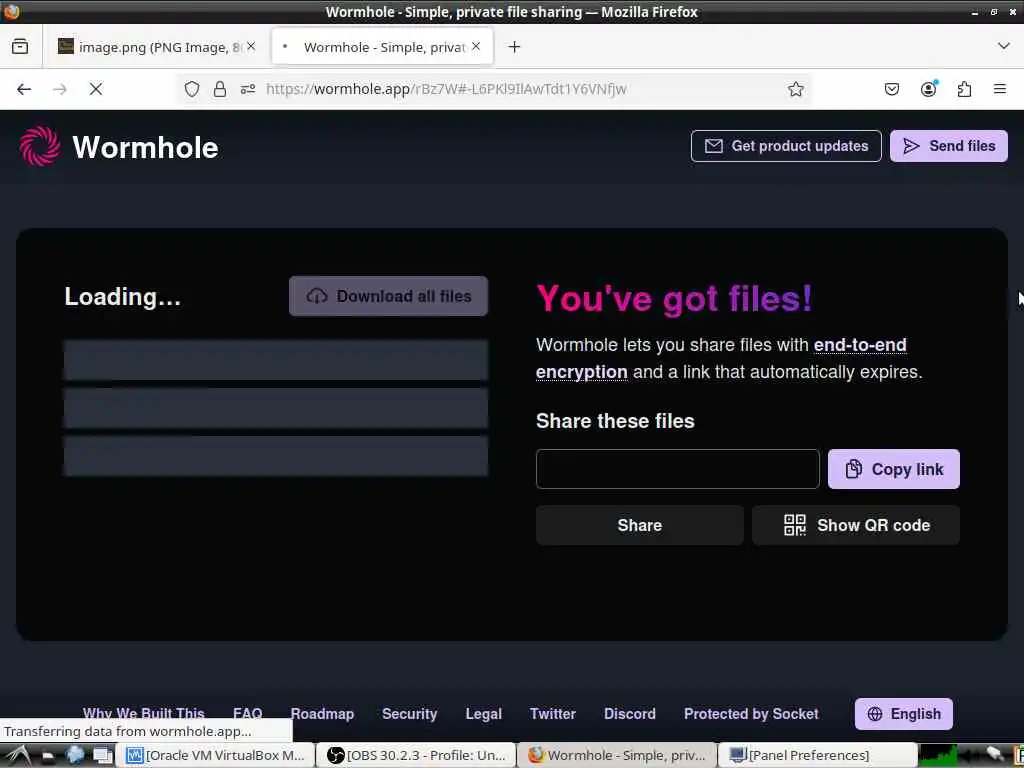The width and height of the screenshot is (1024, 768).
Task: Click the Wormhole spiral logo
Action: tap(40, 146)
